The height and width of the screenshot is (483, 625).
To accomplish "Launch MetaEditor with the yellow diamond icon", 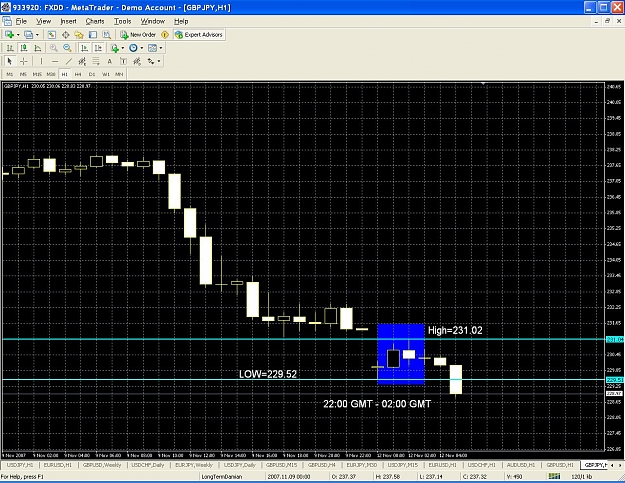I will pyautogui.click(x=165, y=35).
